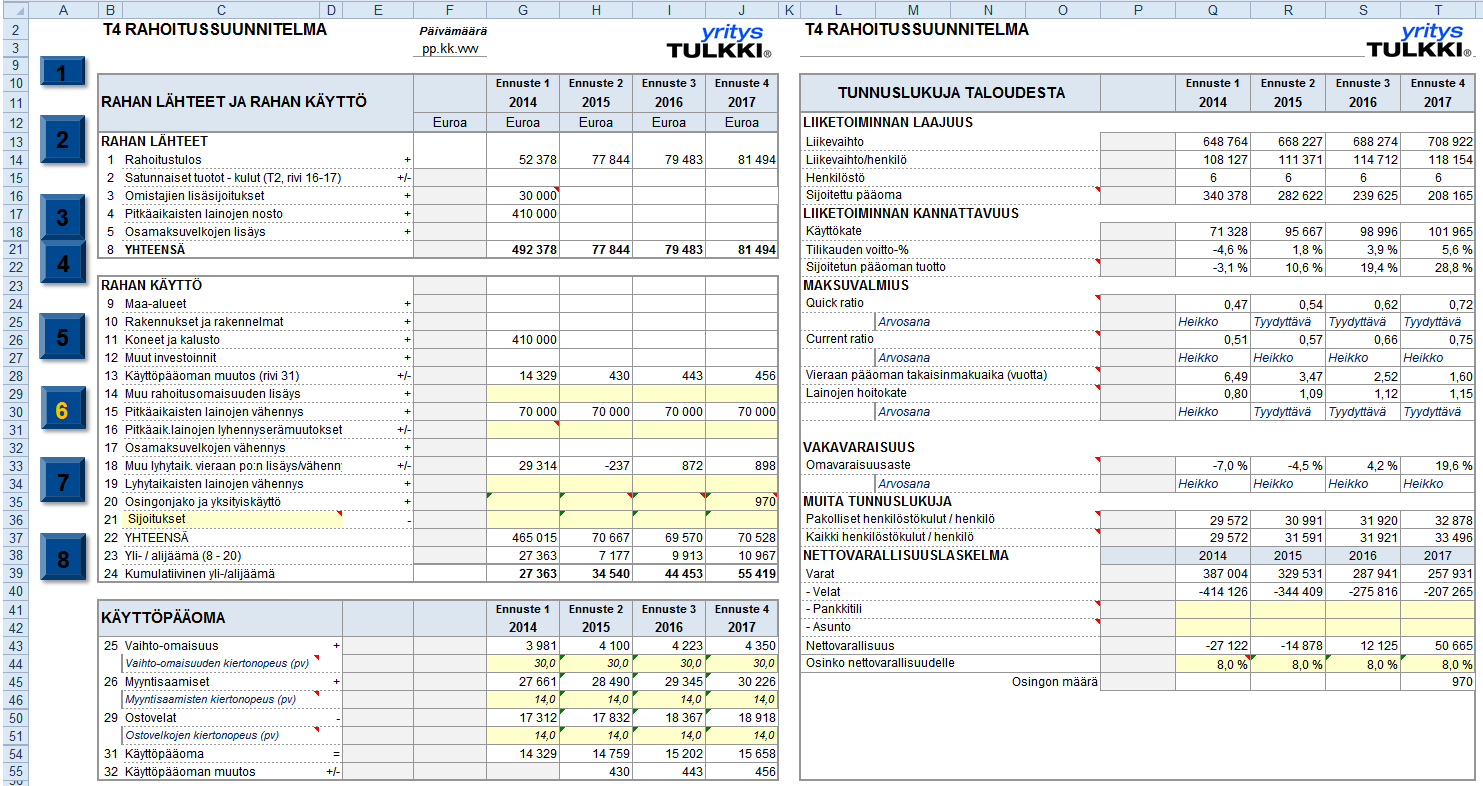Select Nettovarallisuus 2017 value 50 665
1483x786 pixels.
(1438, 645)
